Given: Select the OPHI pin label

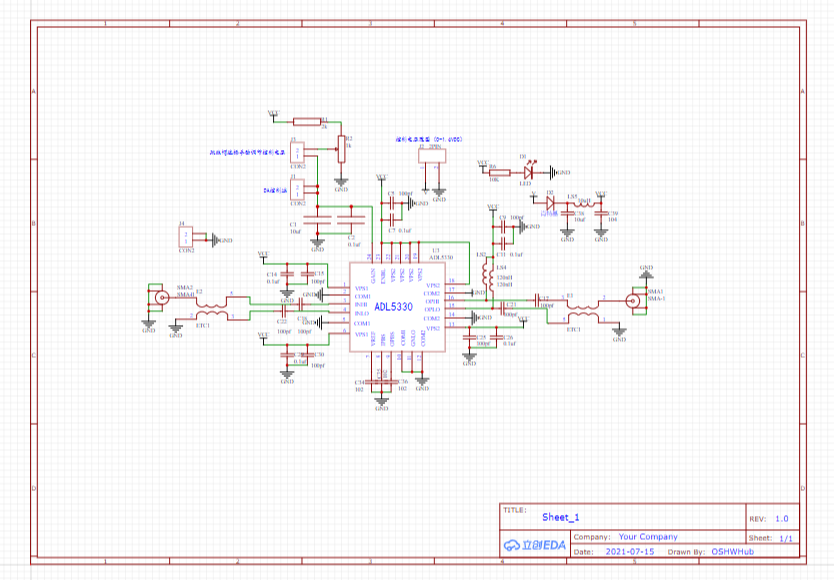Looking at the screenshot, I should coord(432,301).
